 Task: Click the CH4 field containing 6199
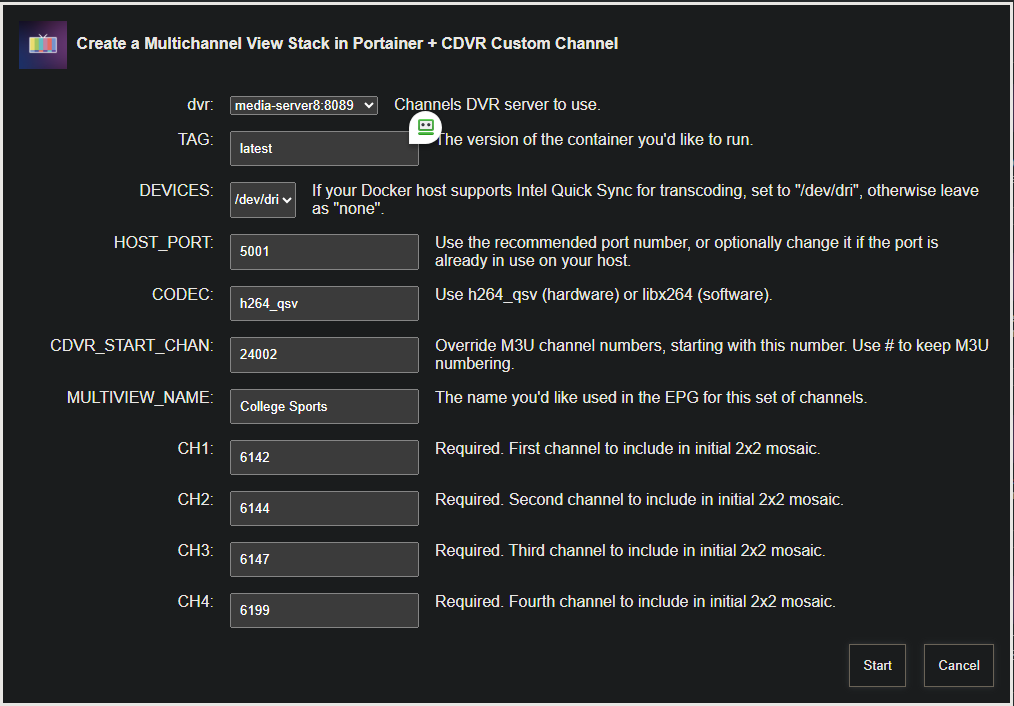tap(323, 610)
